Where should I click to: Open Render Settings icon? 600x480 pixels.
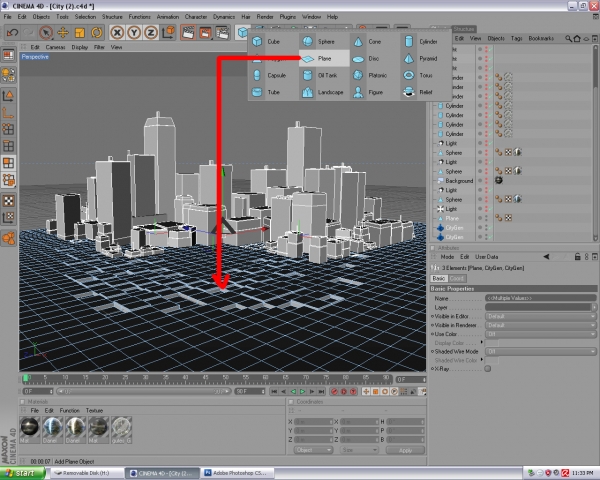(222, 33)
